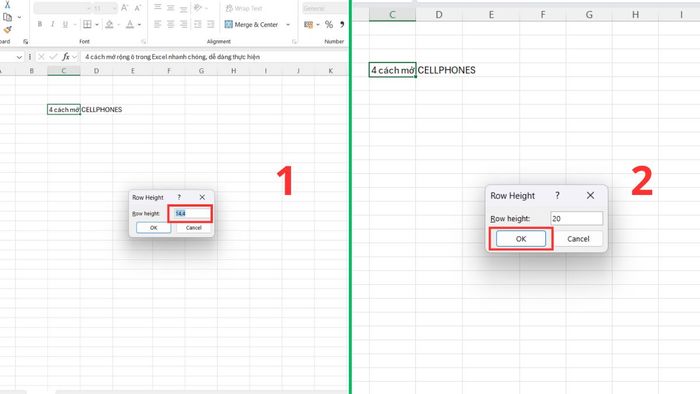Click Increase Indent icon

211,24
